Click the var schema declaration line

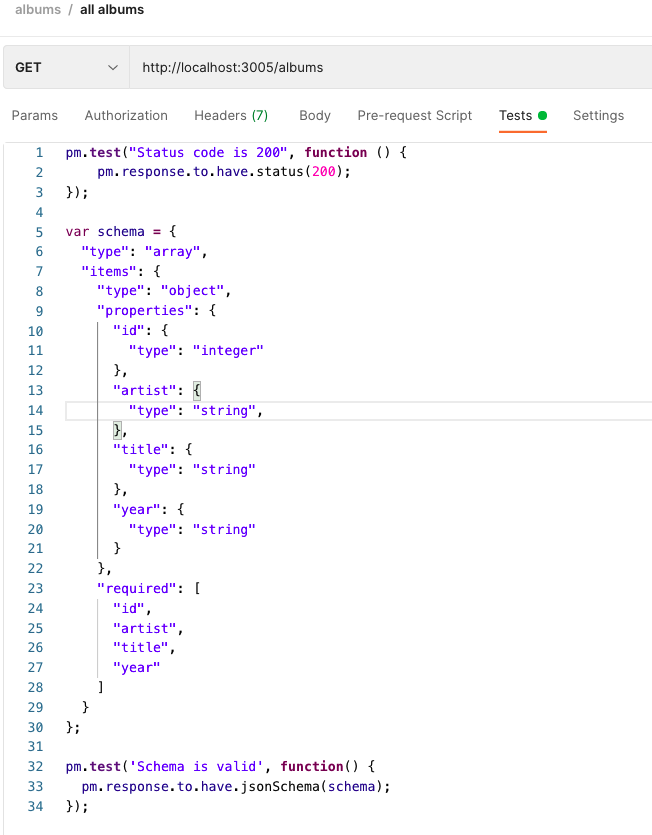pos(121,232)
